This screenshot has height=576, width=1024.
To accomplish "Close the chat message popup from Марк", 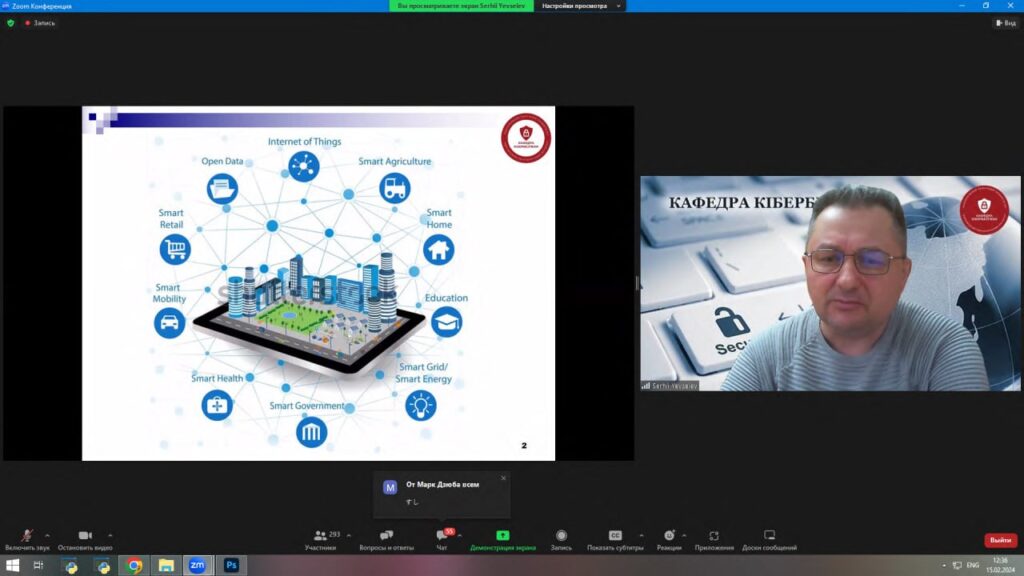I will pyautogui.click(x=503, y=478).
